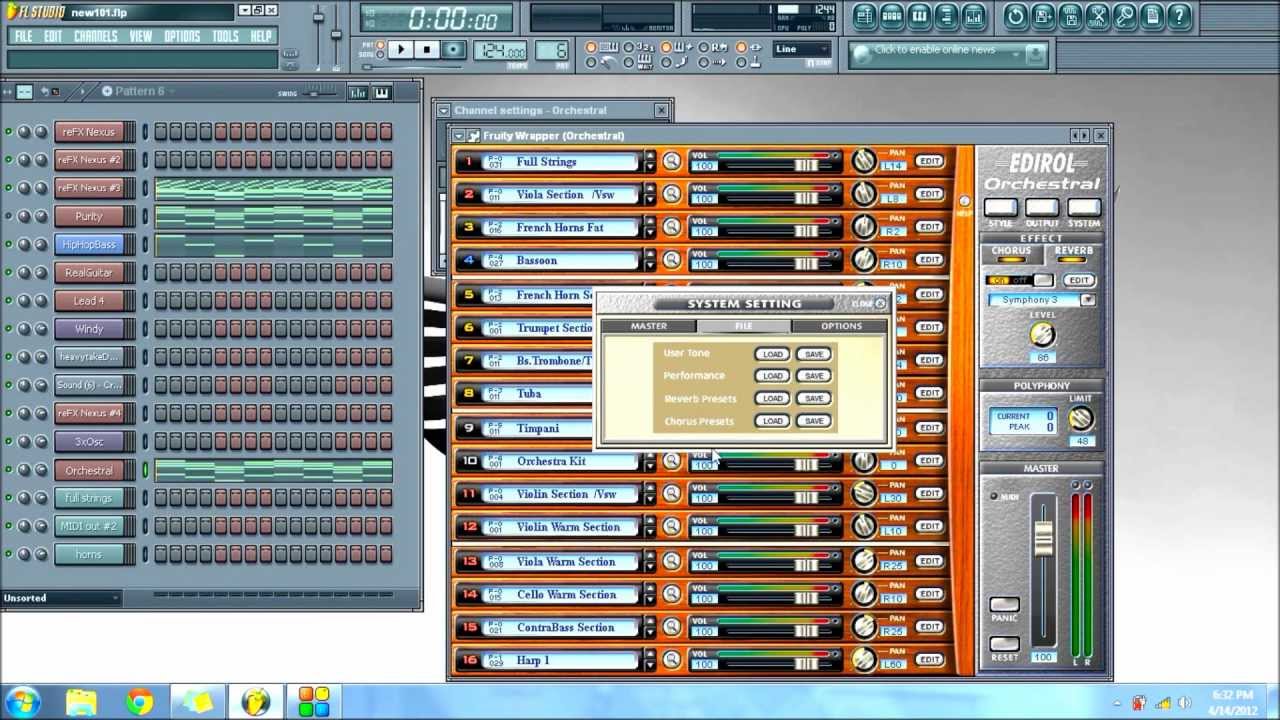Click the render to audio file icon
Screen dimensions: 1280x720
click(x=1070, y=16)
